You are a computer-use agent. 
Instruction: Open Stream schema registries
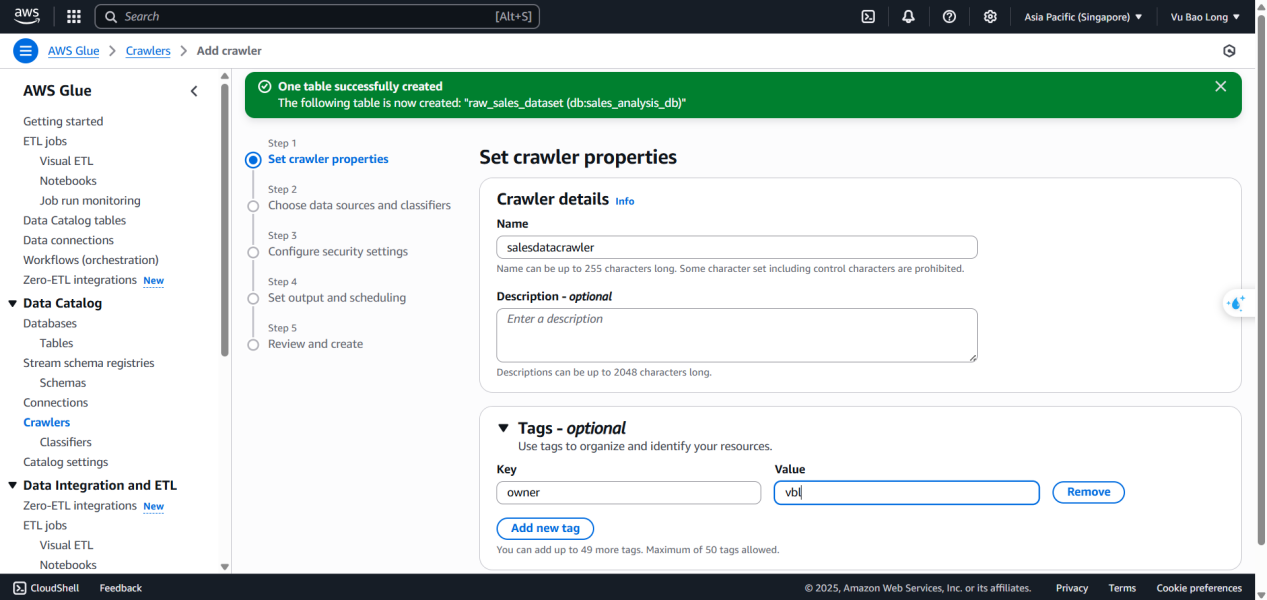pyautogui.click(x=89, y=363)
